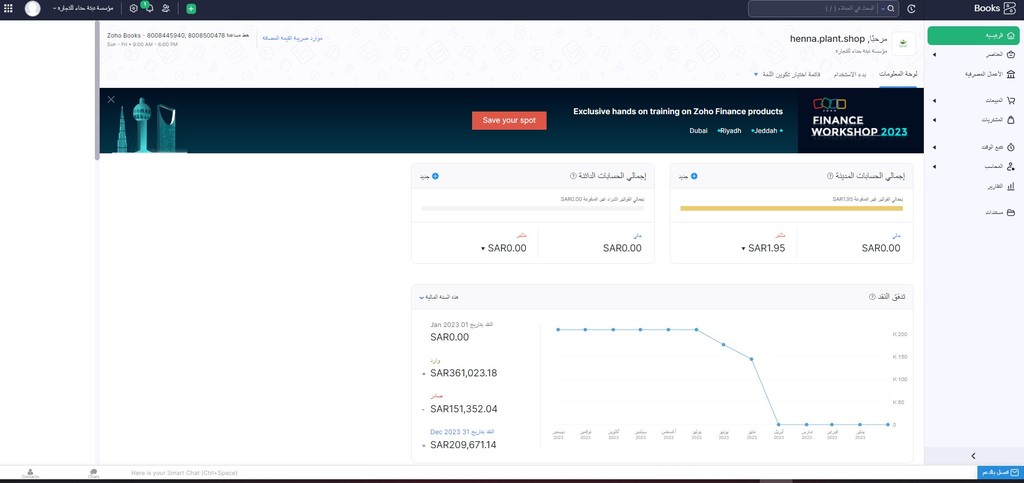Click the Save your spot button
Viewport: 1024px width, 483px height.
tap(509, 121)
